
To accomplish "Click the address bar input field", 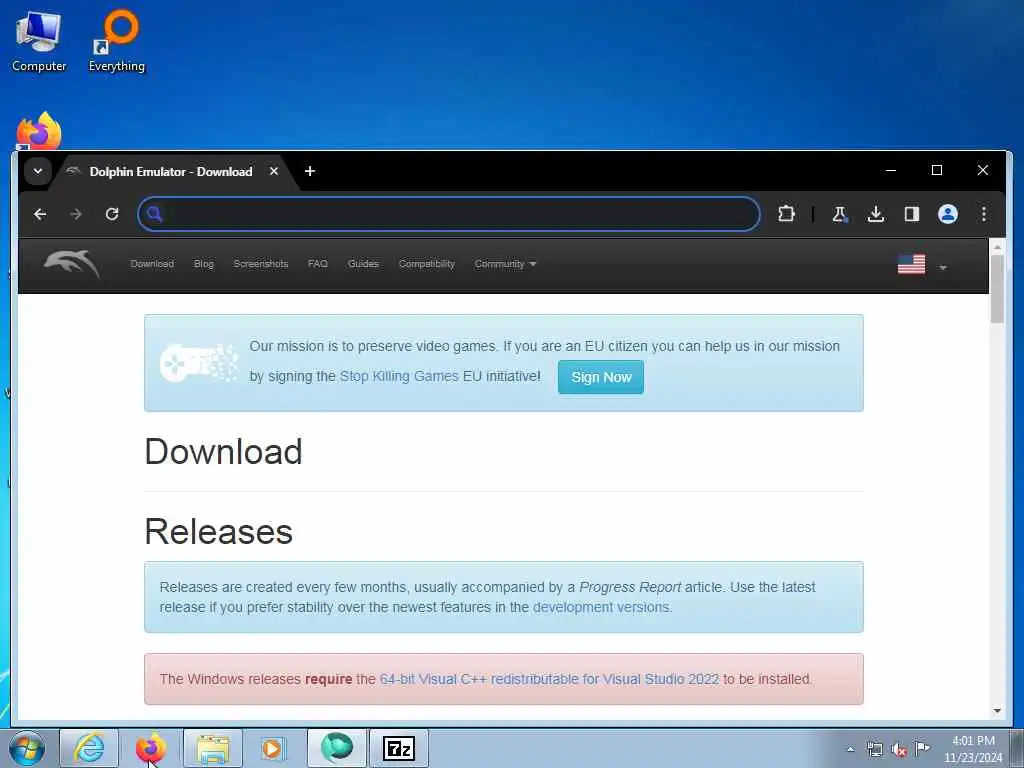I will tap(449, 214).
